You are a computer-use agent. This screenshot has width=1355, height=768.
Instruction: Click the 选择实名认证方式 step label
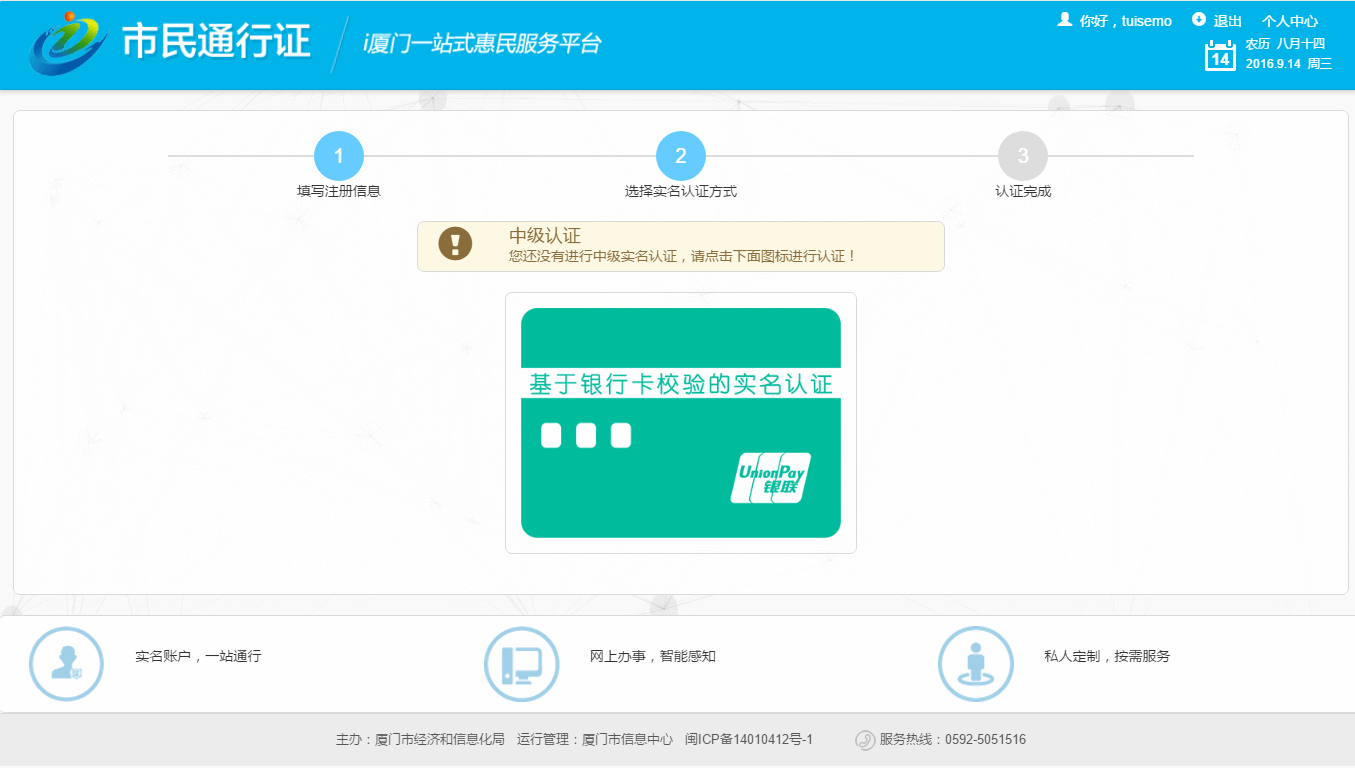[x=681, y=191]
